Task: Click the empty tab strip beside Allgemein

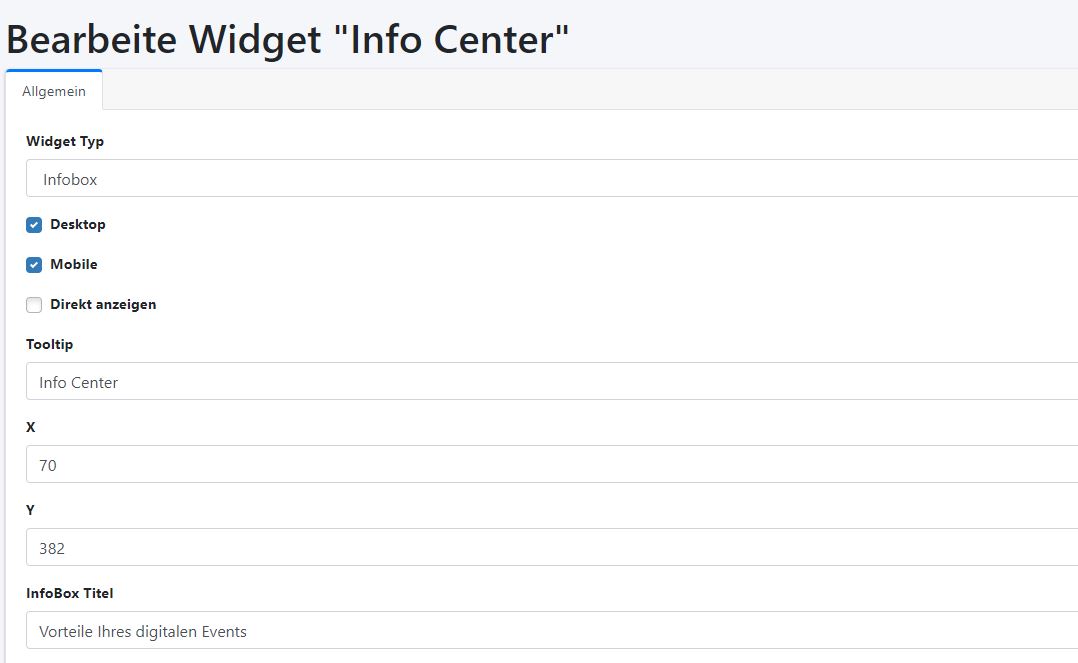Action: pyautogui.click(x=590, y=90)
